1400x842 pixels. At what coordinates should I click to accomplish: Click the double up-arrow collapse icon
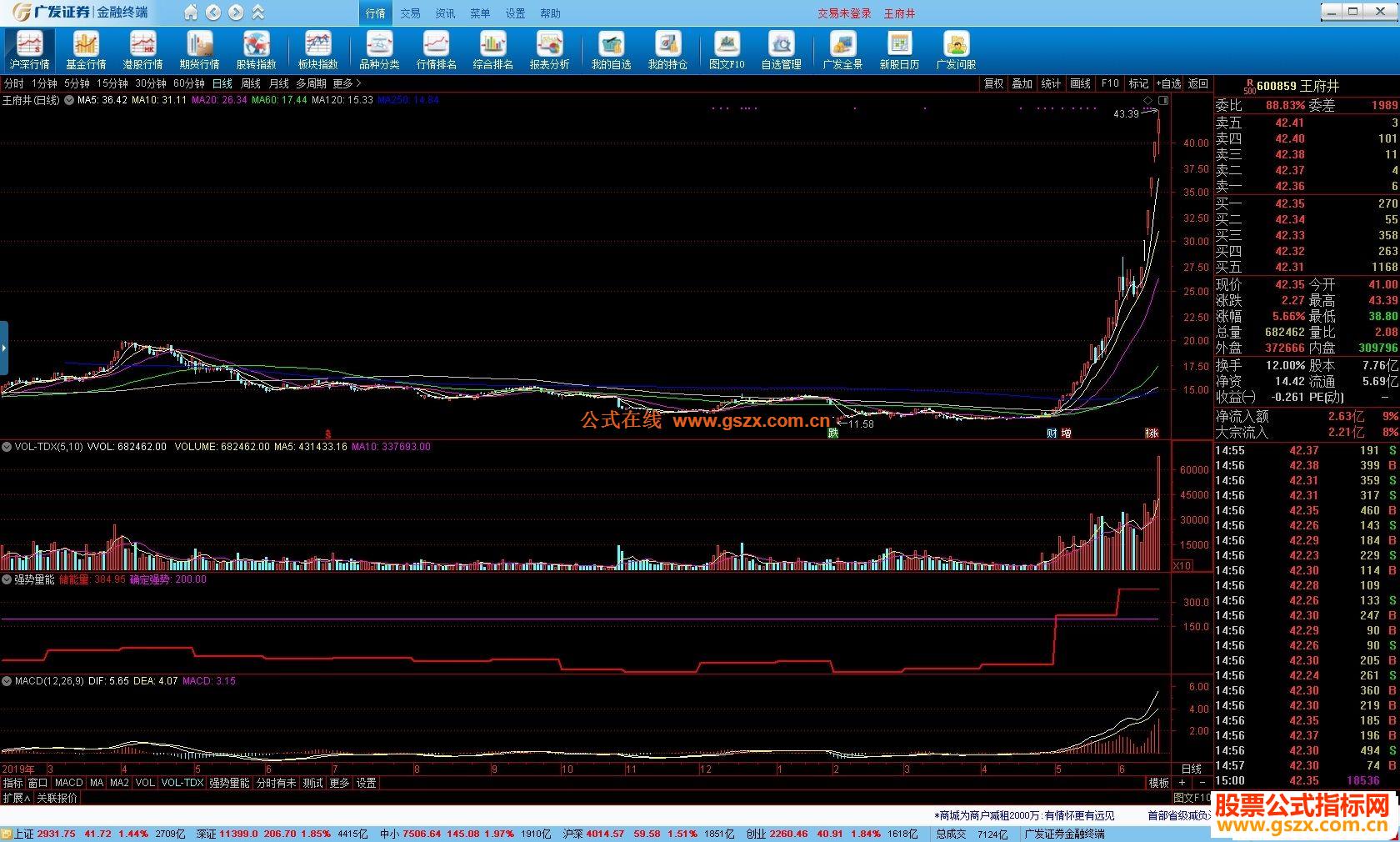click(258, 13)
